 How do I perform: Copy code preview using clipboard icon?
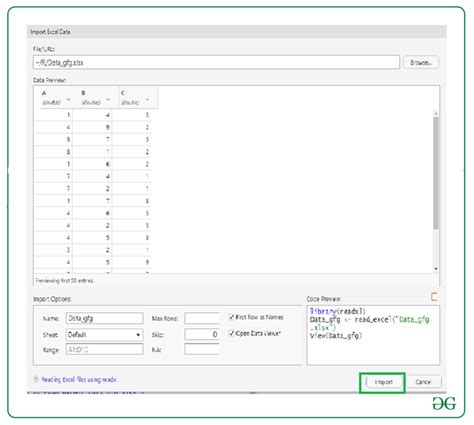pyautogui.click(x=434, y=296)
